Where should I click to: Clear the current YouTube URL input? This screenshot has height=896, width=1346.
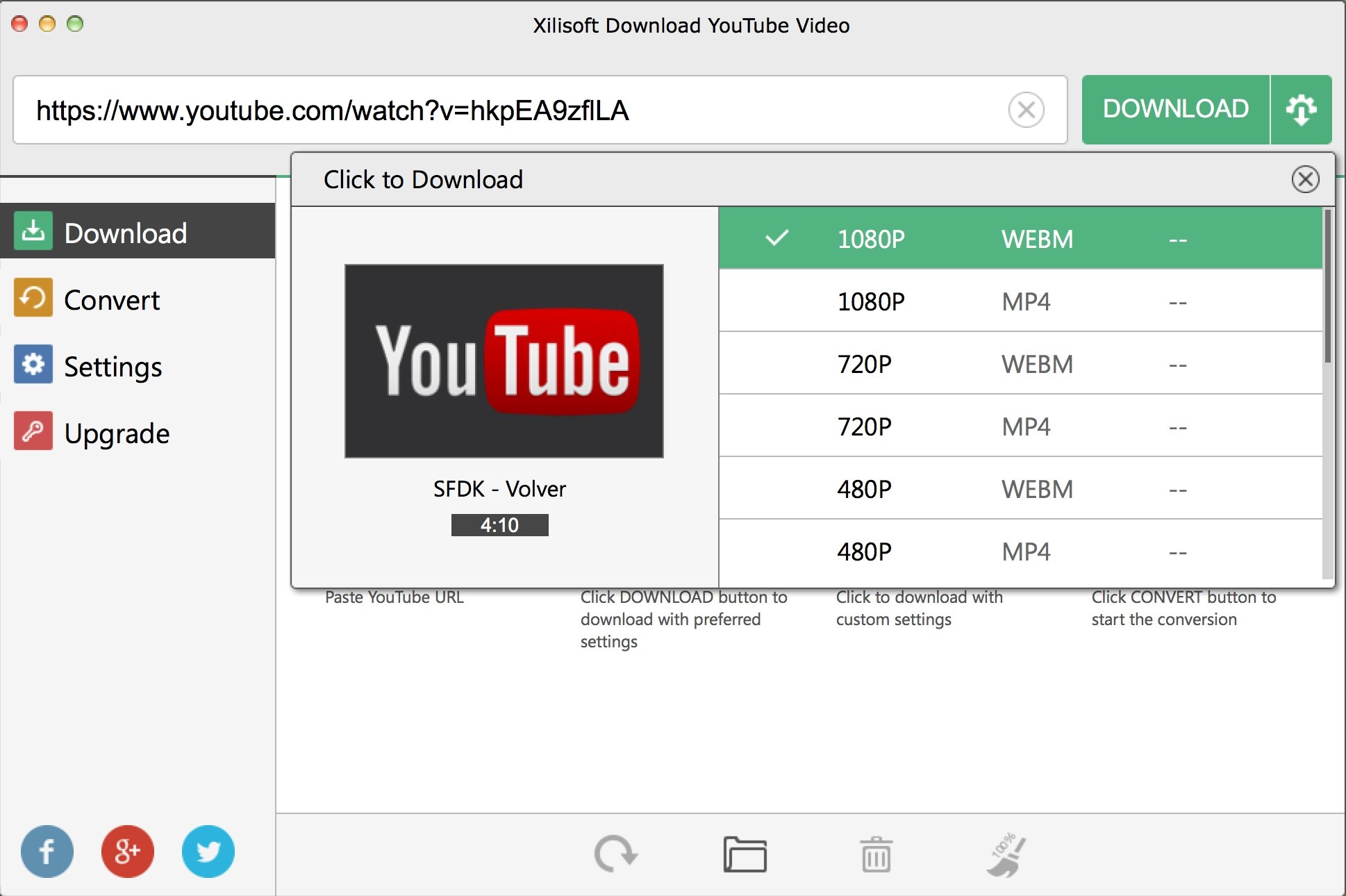[1025, 108]
